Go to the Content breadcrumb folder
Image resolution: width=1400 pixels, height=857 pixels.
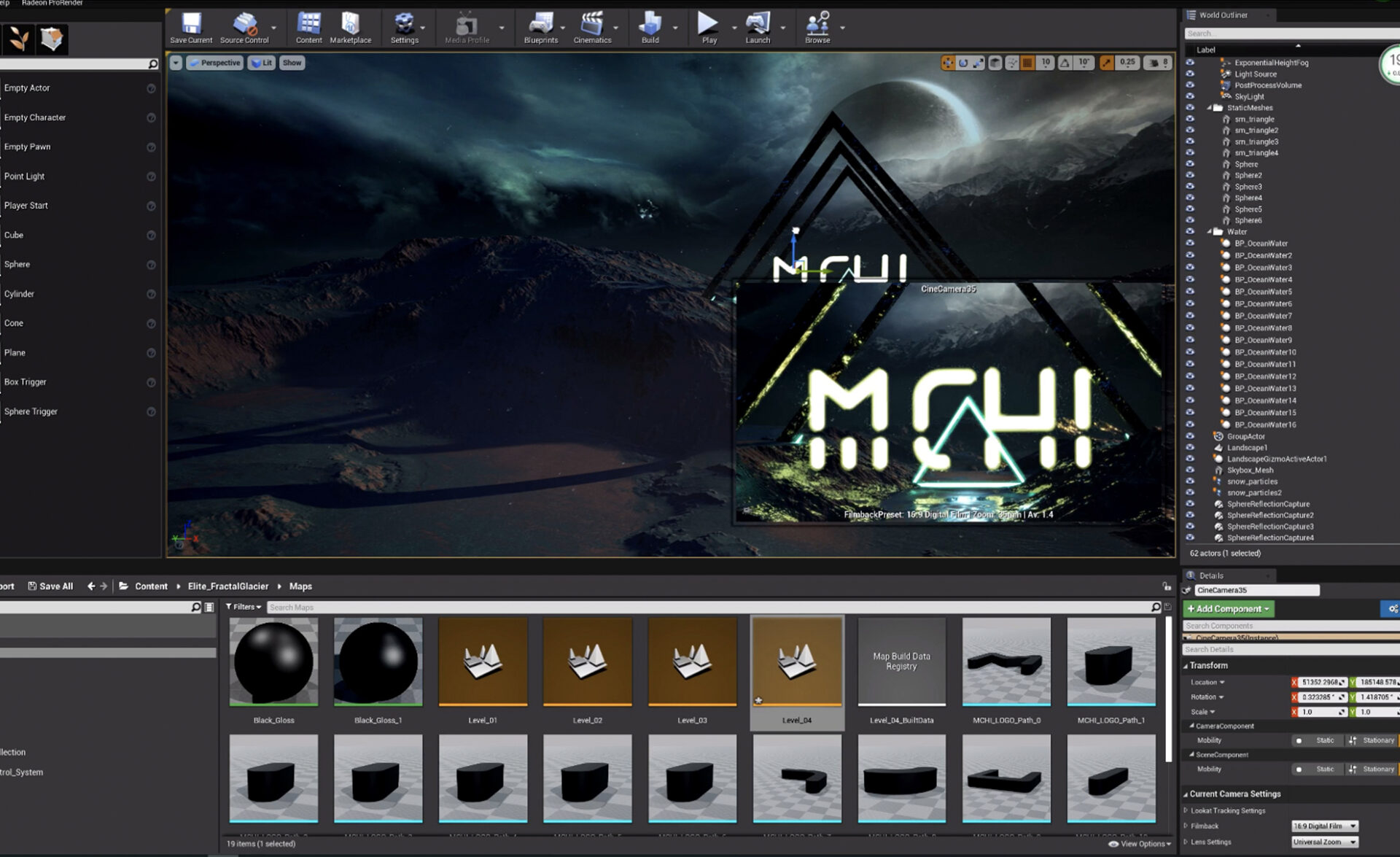(x=151, y=586)
